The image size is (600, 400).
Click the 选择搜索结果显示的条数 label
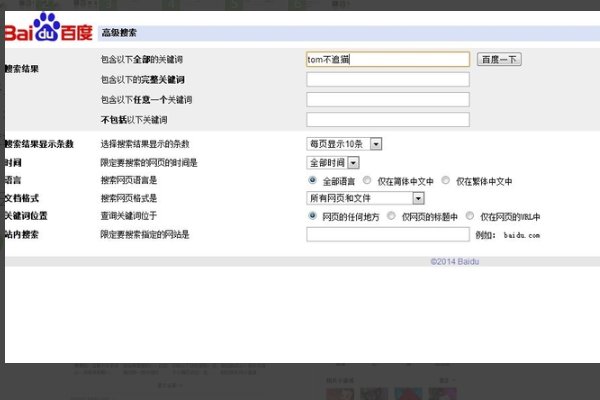145,144
